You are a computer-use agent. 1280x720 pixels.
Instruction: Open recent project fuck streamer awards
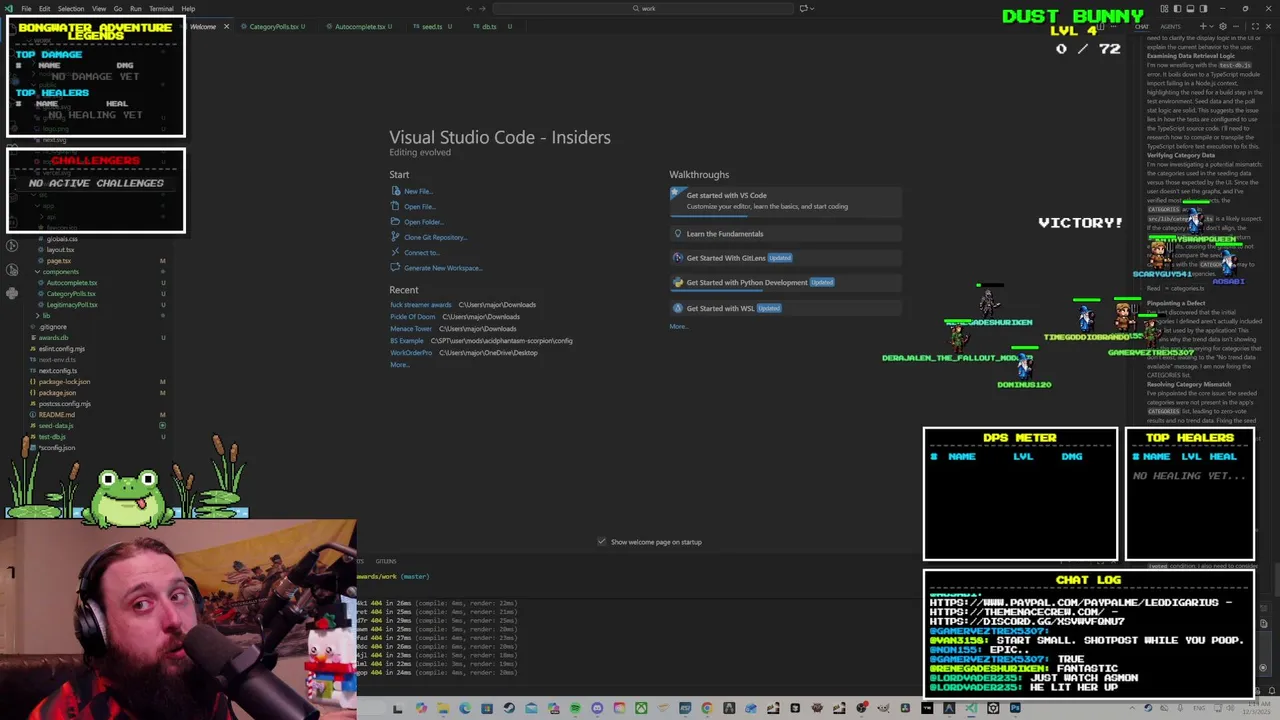(x=421, y=305)
